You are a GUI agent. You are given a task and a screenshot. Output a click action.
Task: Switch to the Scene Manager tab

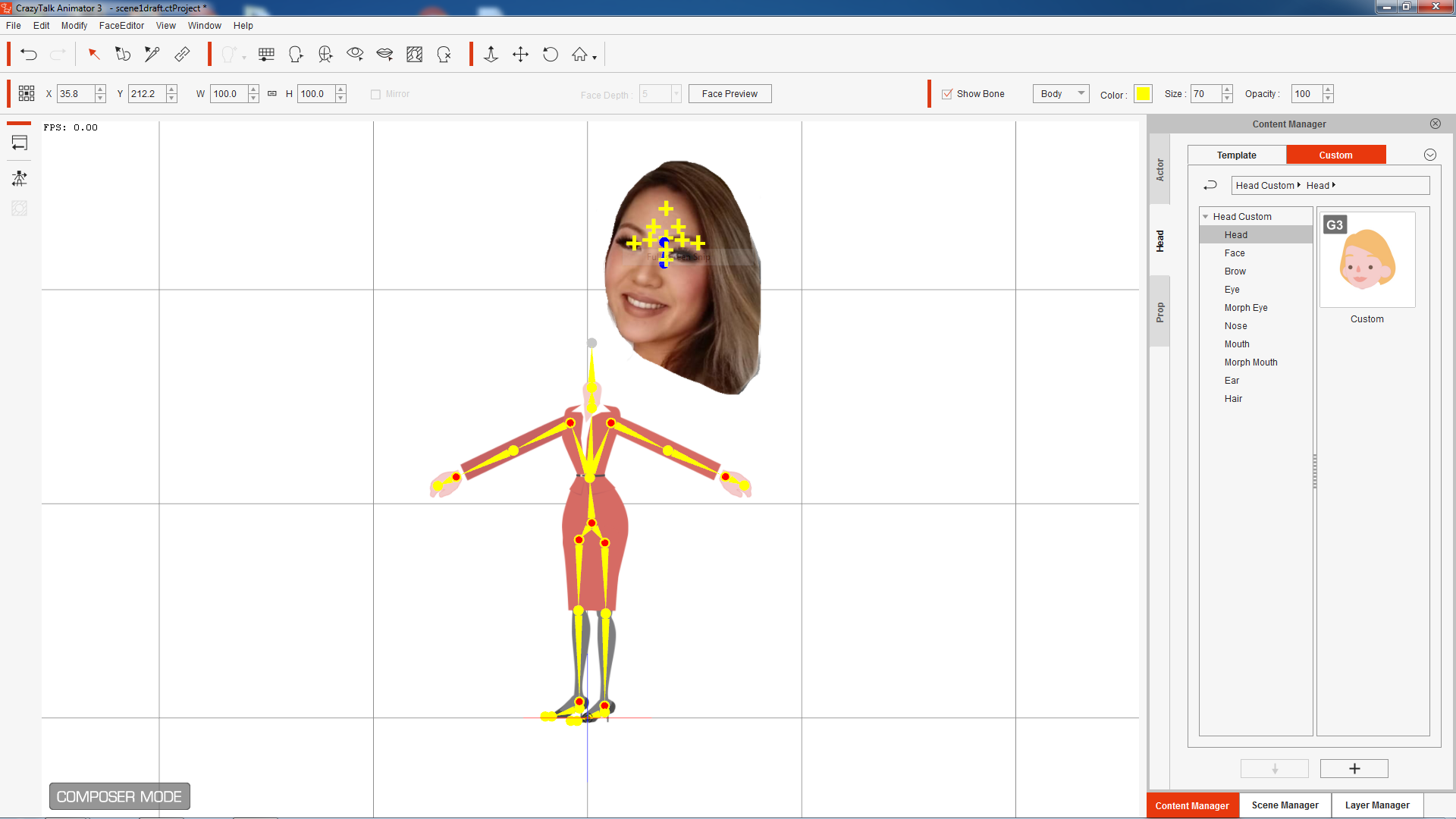tap(1285, 805)
